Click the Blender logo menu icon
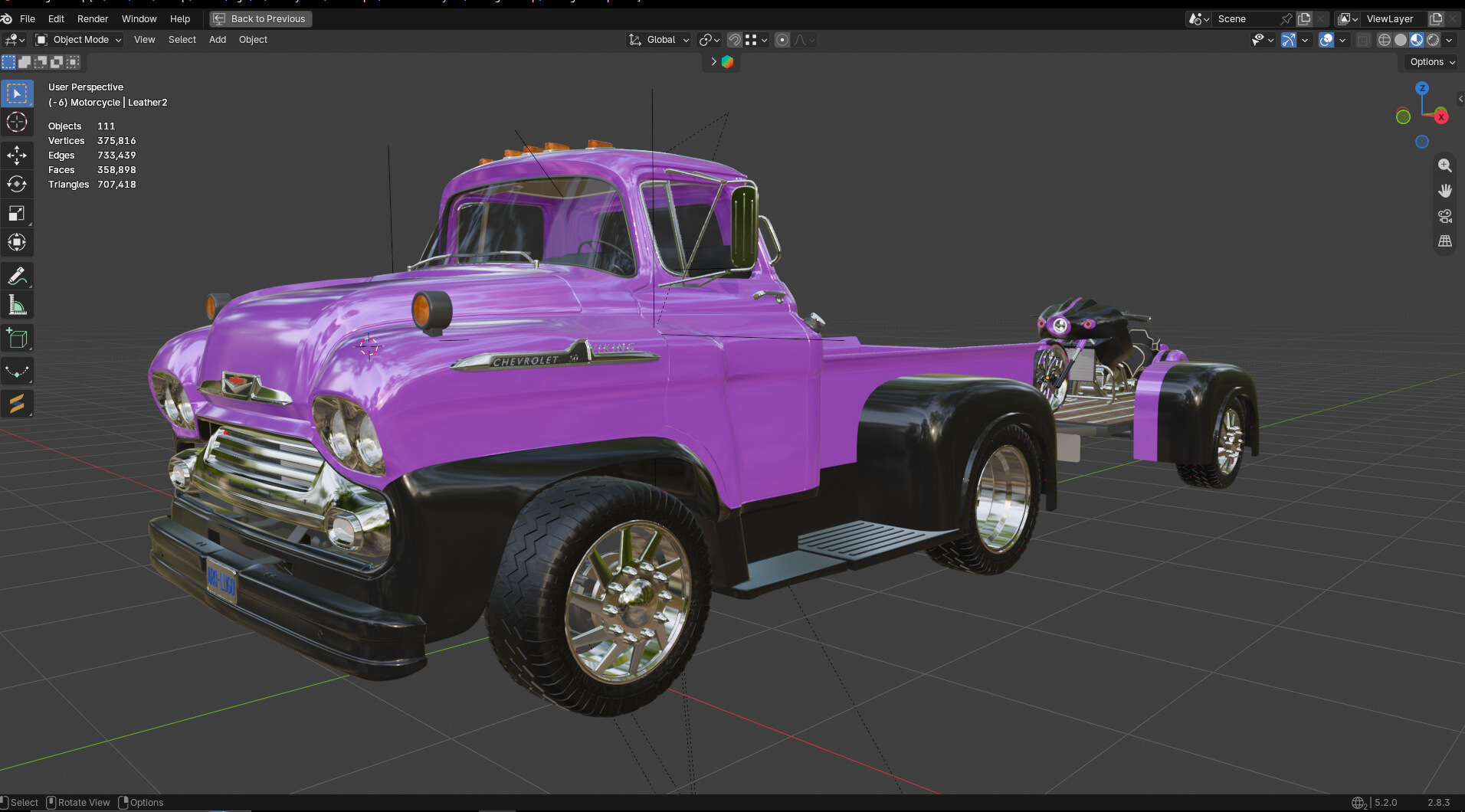 click(6, 18)
